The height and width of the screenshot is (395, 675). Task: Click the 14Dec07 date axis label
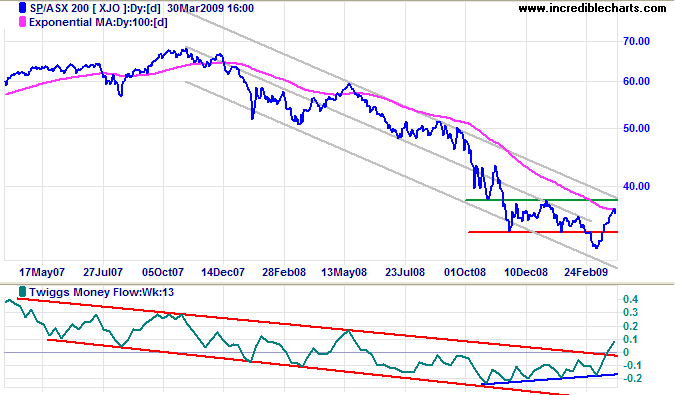click(223, 272)
